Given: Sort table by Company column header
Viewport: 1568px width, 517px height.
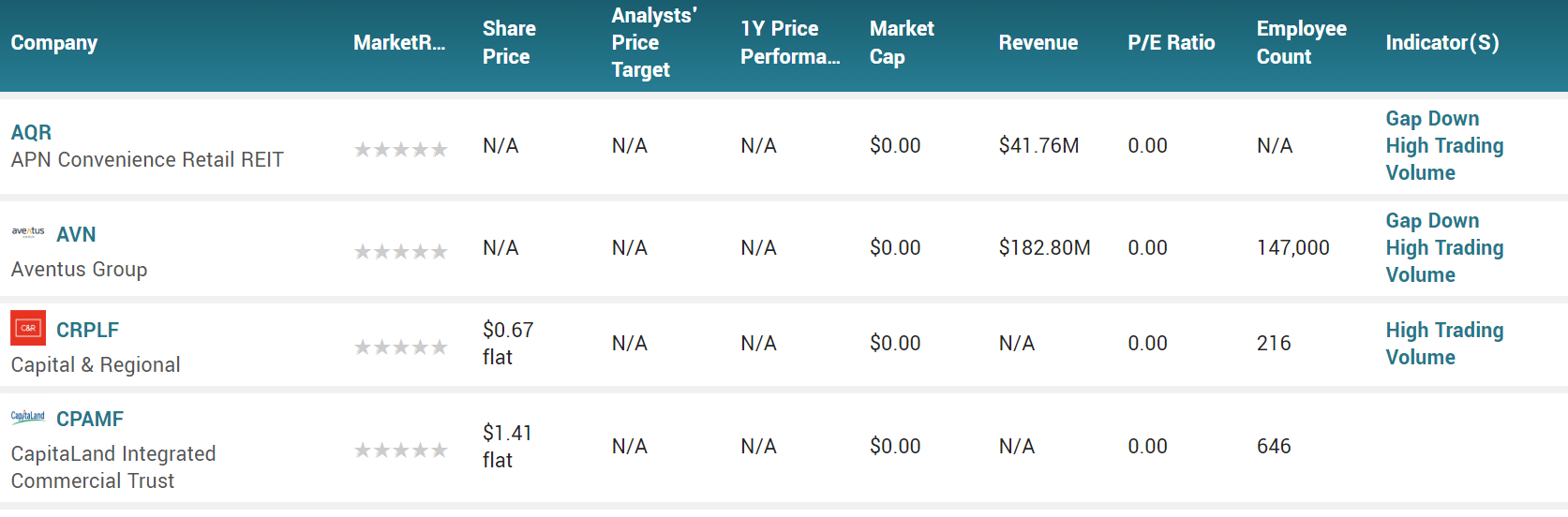Looking at the screenshot, I should coord(54,43).
